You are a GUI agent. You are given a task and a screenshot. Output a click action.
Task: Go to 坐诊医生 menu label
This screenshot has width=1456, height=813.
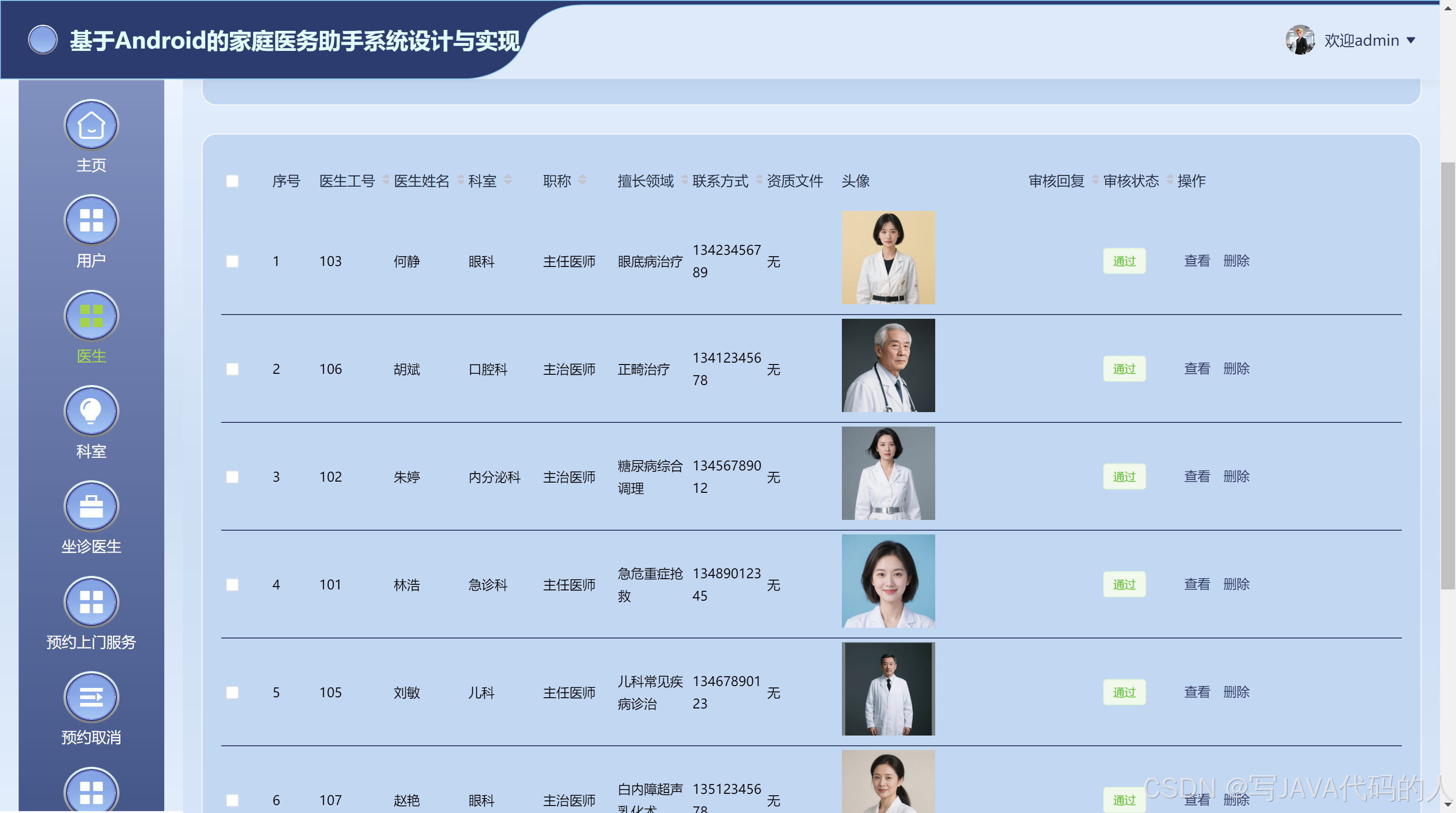(91, 547)
